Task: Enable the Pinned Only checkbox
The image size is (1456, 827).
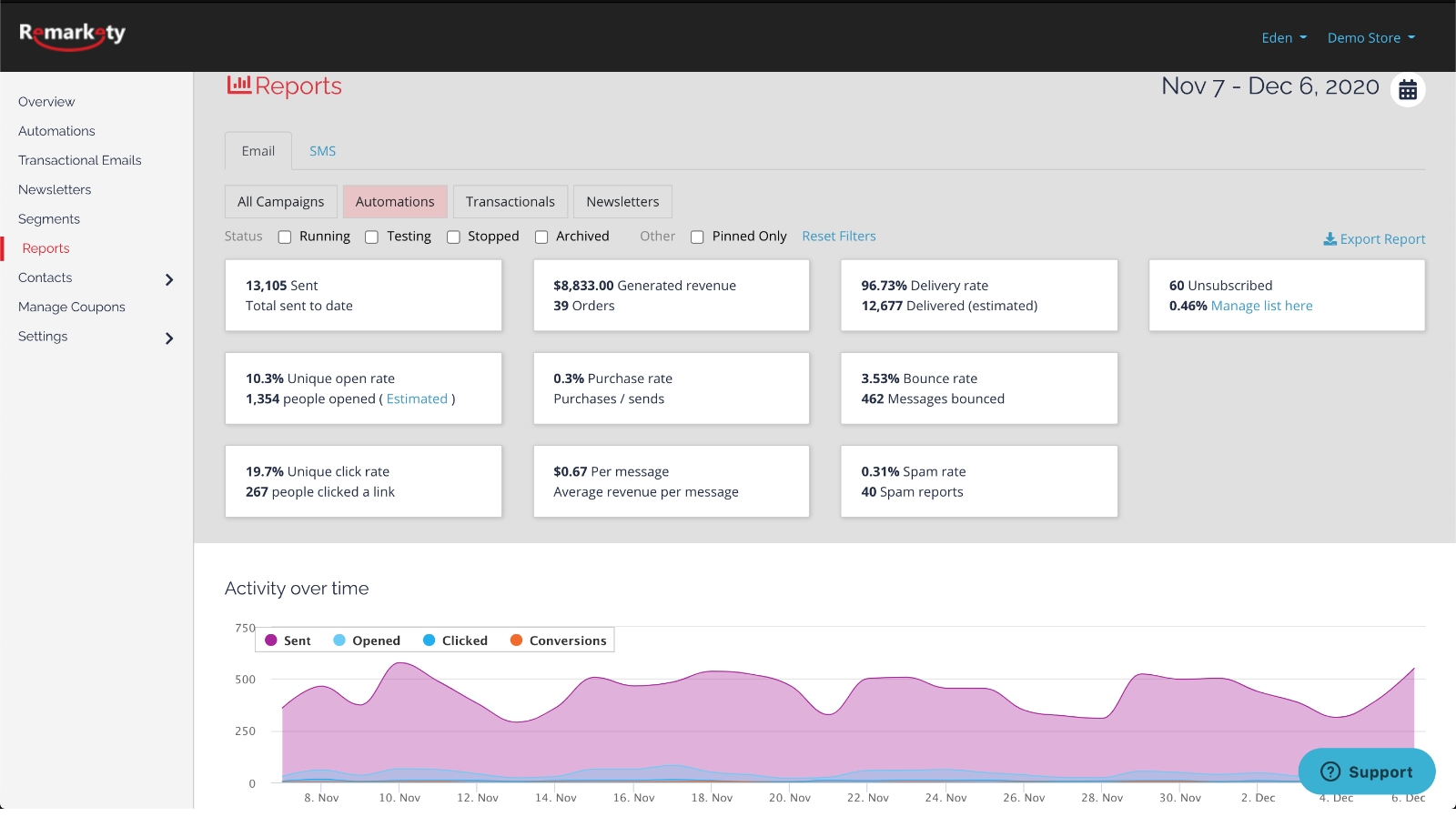Action: [697, 237]
